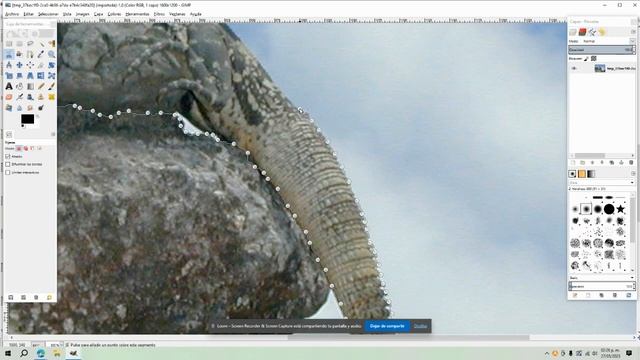Open the Herramientas menu
Screen dimensions: 640x360
pos(137,14)
